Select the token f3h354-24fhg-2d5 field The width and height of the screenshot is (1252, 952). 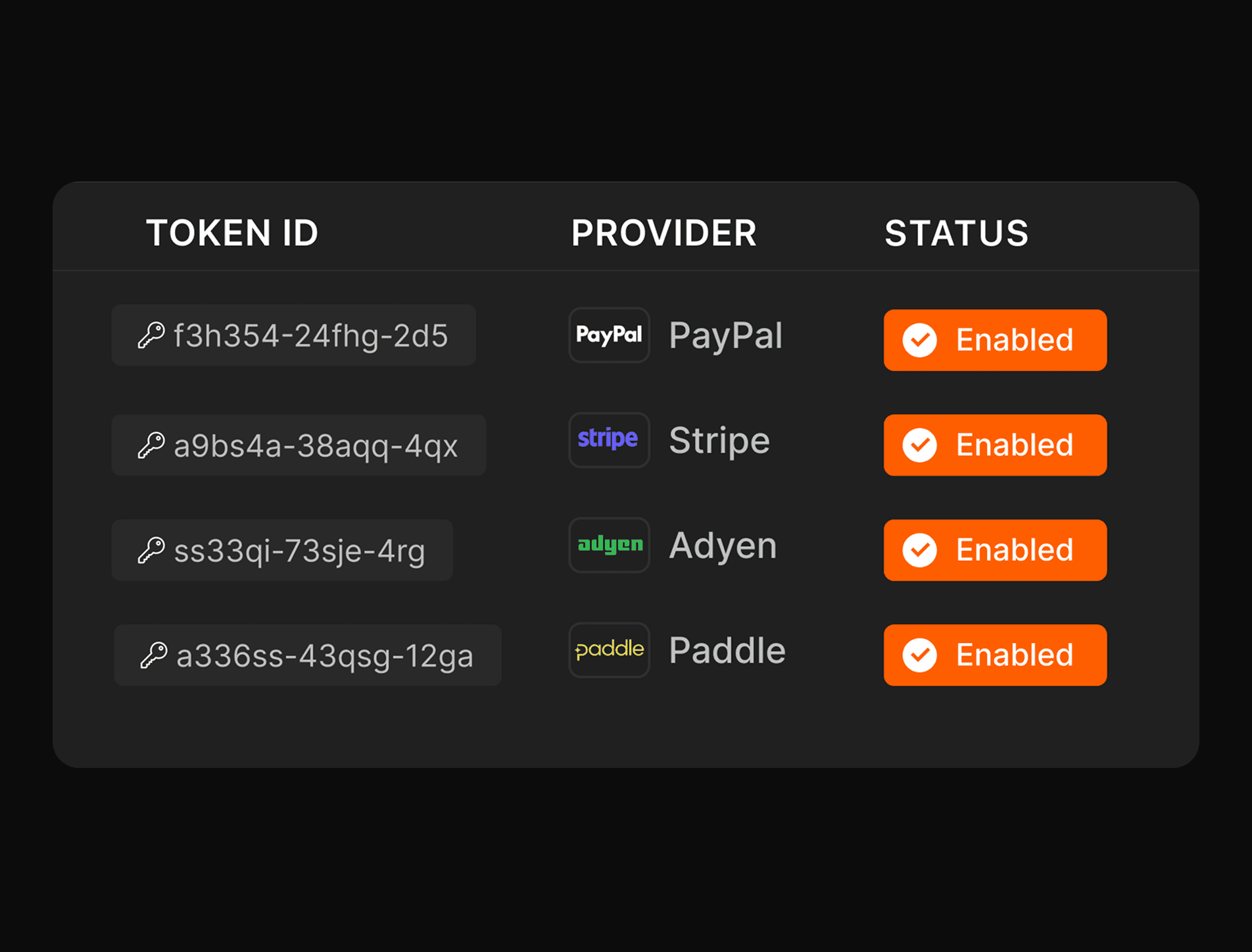(x=293, y=335)
